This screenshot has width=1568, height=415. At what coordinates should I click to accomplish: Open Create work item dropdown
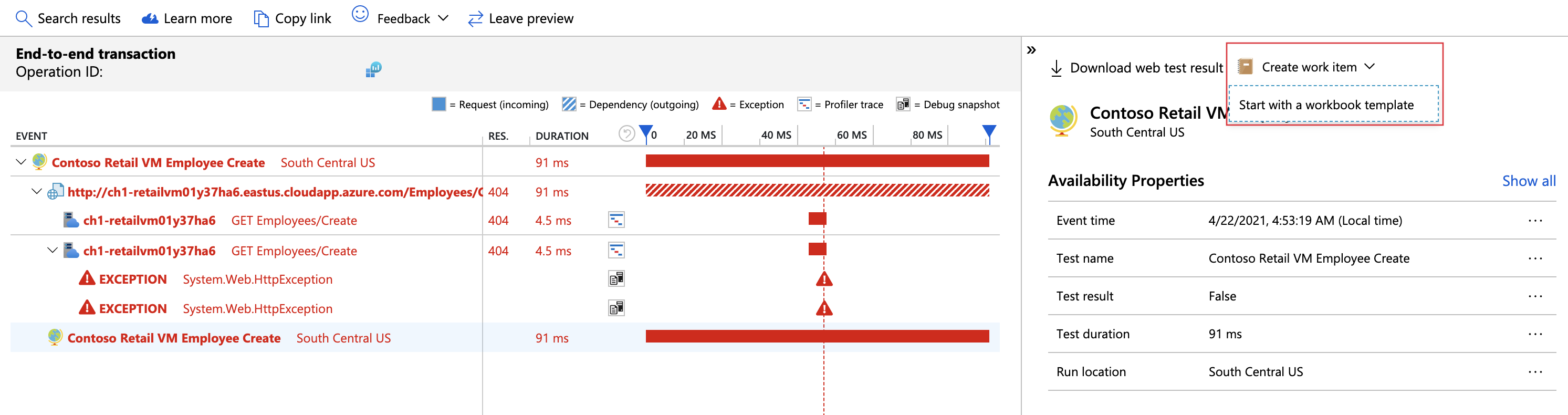[x=1306, y=67]
